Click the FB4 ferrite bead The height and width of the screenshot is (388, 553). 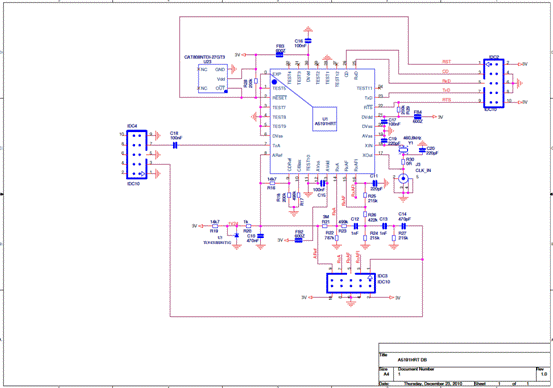(x=418, y=117)
